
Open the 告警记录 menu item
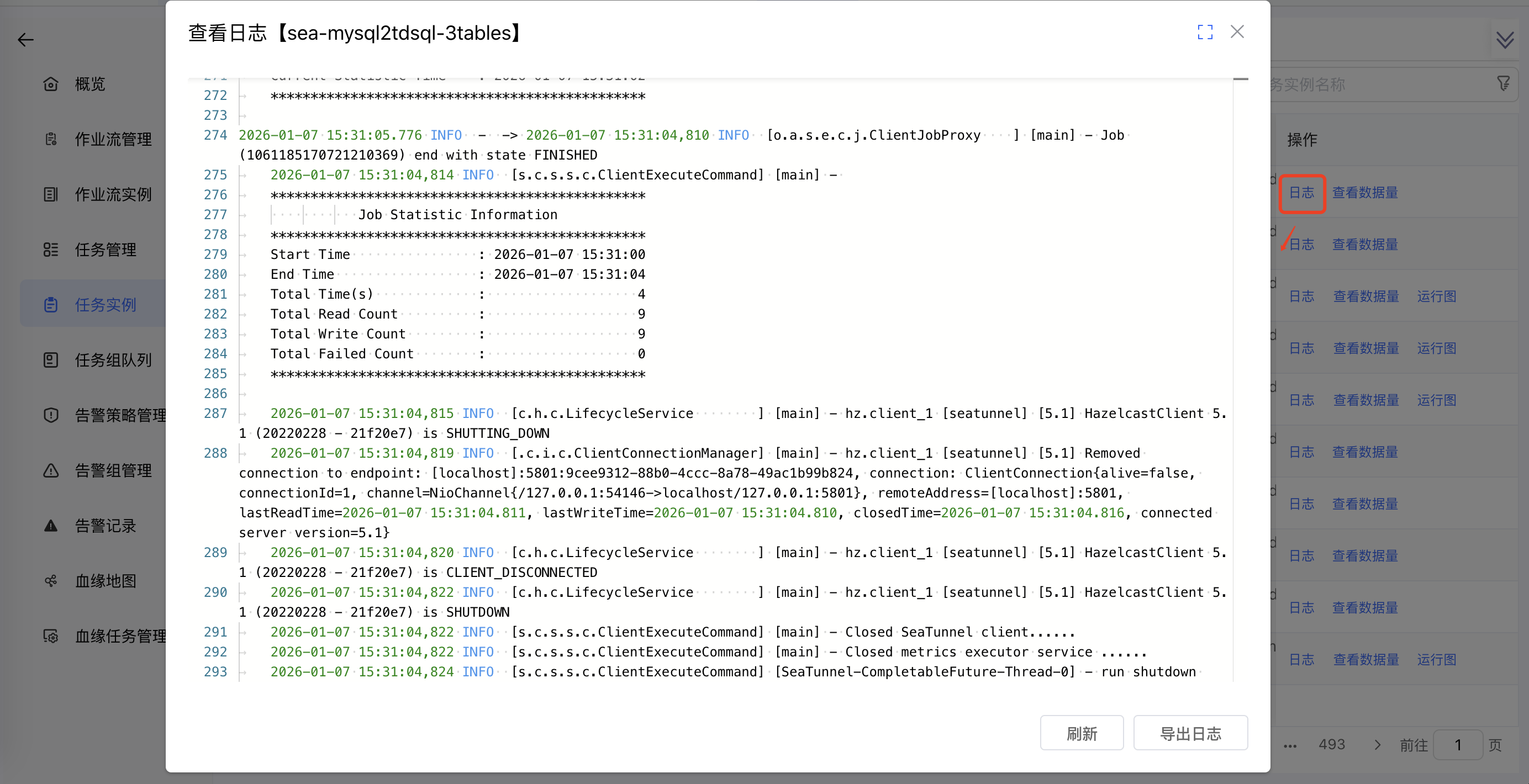(x=105, y=526)
